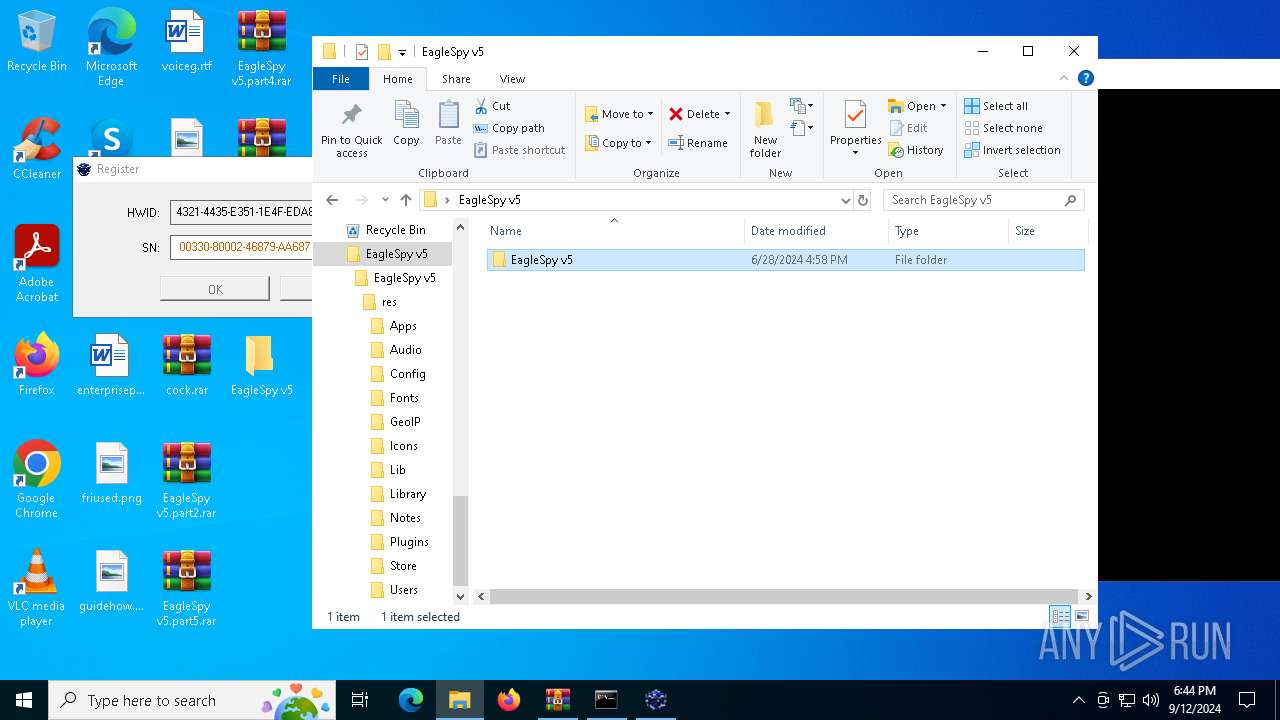1280x720 pixels.
Task: Open the command prompt taskbar icon
Action: tap(606, 700)
